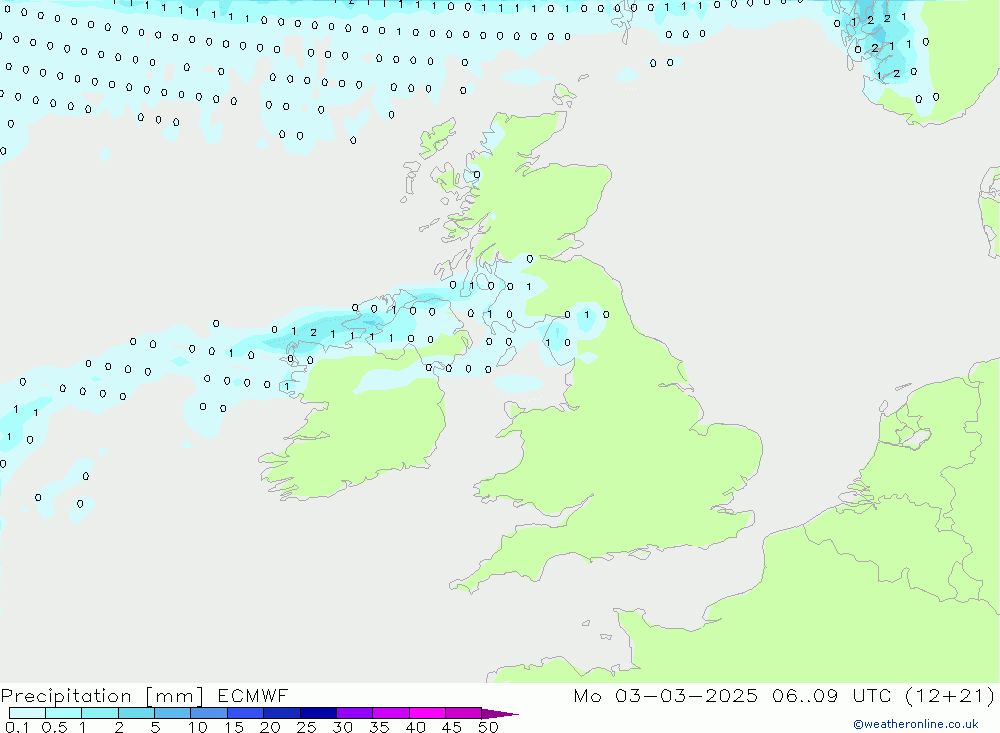Select the 35–40 mm legend swatch

[390, 713]
